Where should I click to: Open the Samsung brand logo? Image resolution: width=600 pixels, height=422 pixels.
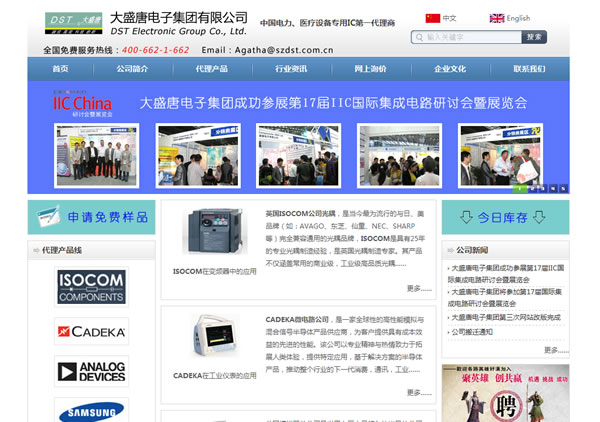91,411
